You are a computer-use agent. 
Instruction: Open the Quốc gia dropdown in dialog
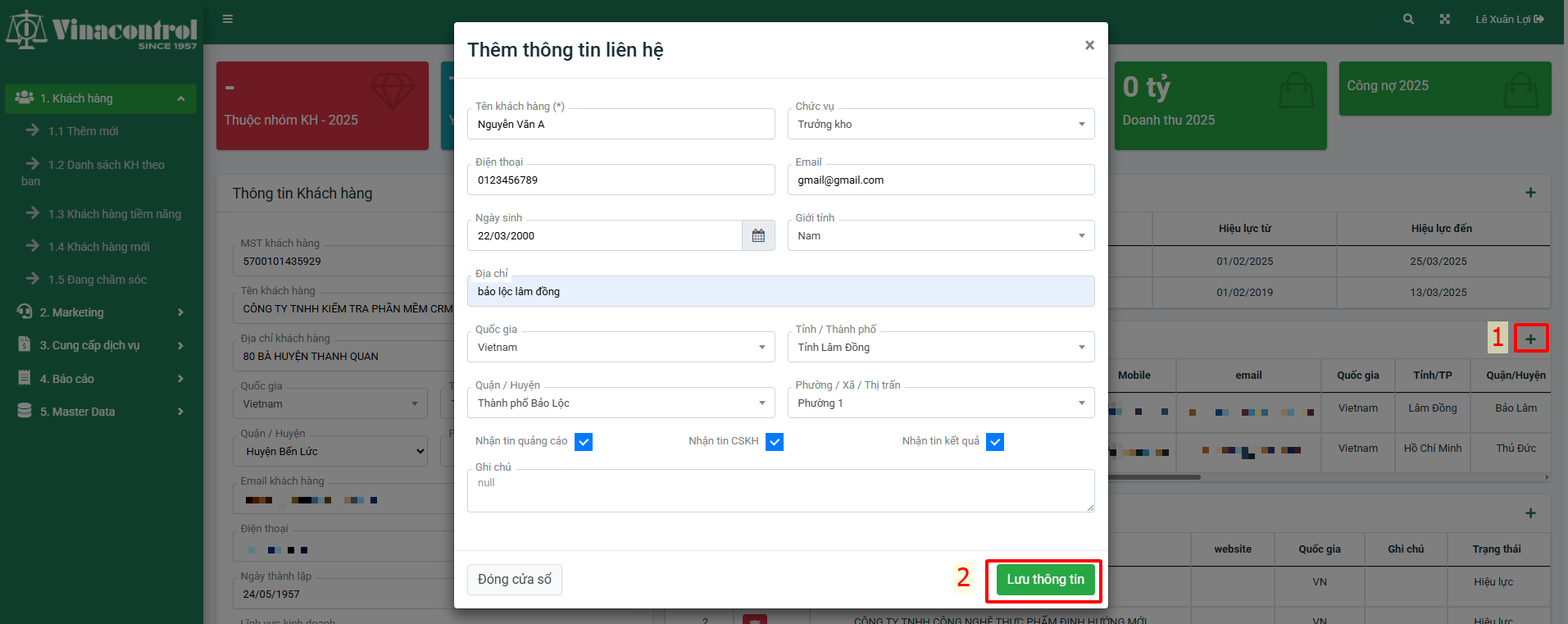click(x=621, y=347)
